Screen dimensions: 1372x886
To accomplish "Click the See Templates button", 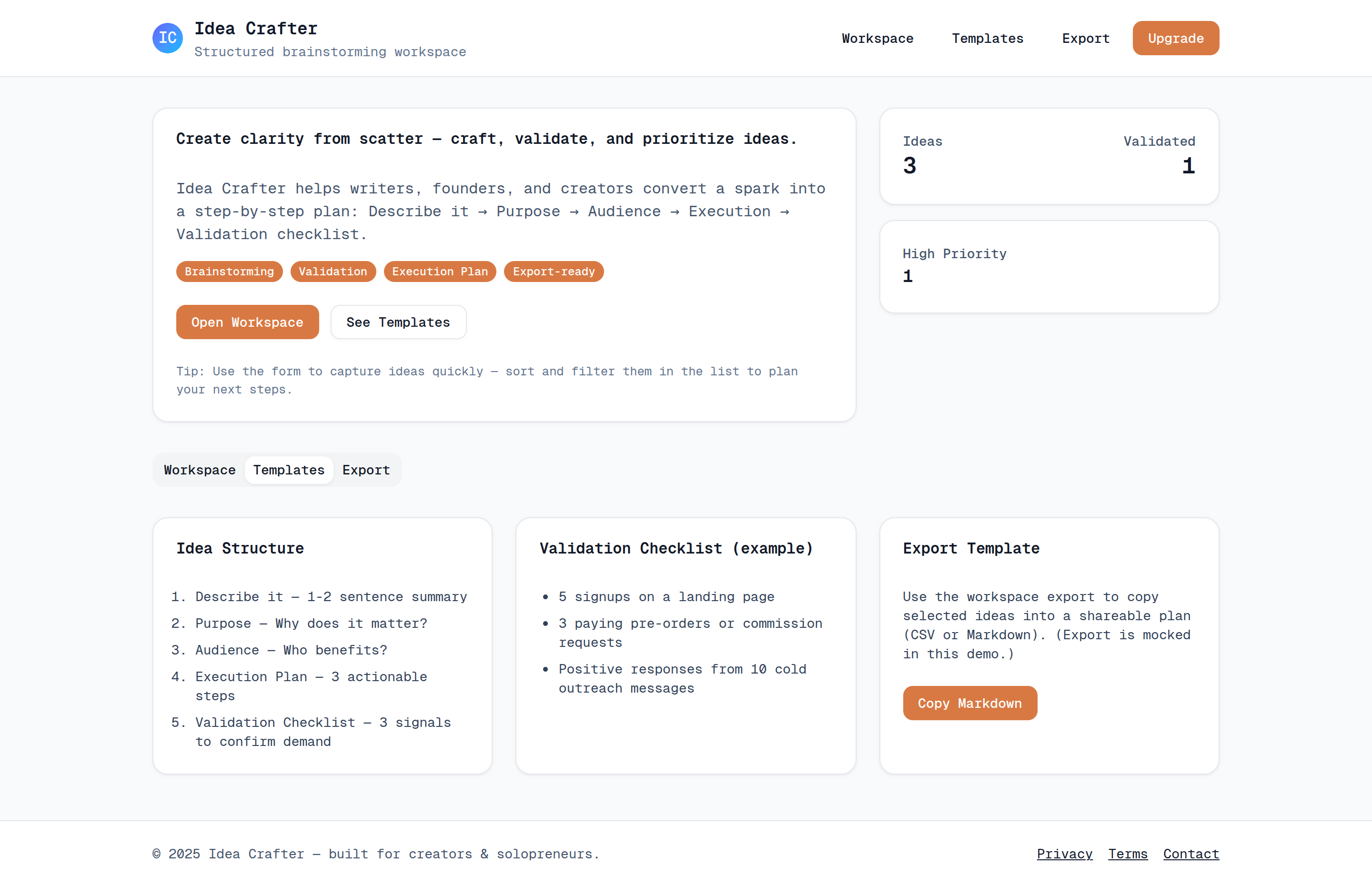I will [x=398, y=322].
